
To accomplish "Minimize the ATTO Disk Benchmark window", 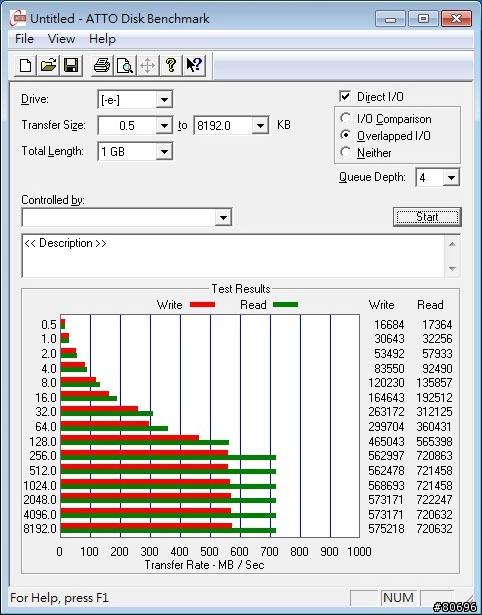I will click(391, 18).
